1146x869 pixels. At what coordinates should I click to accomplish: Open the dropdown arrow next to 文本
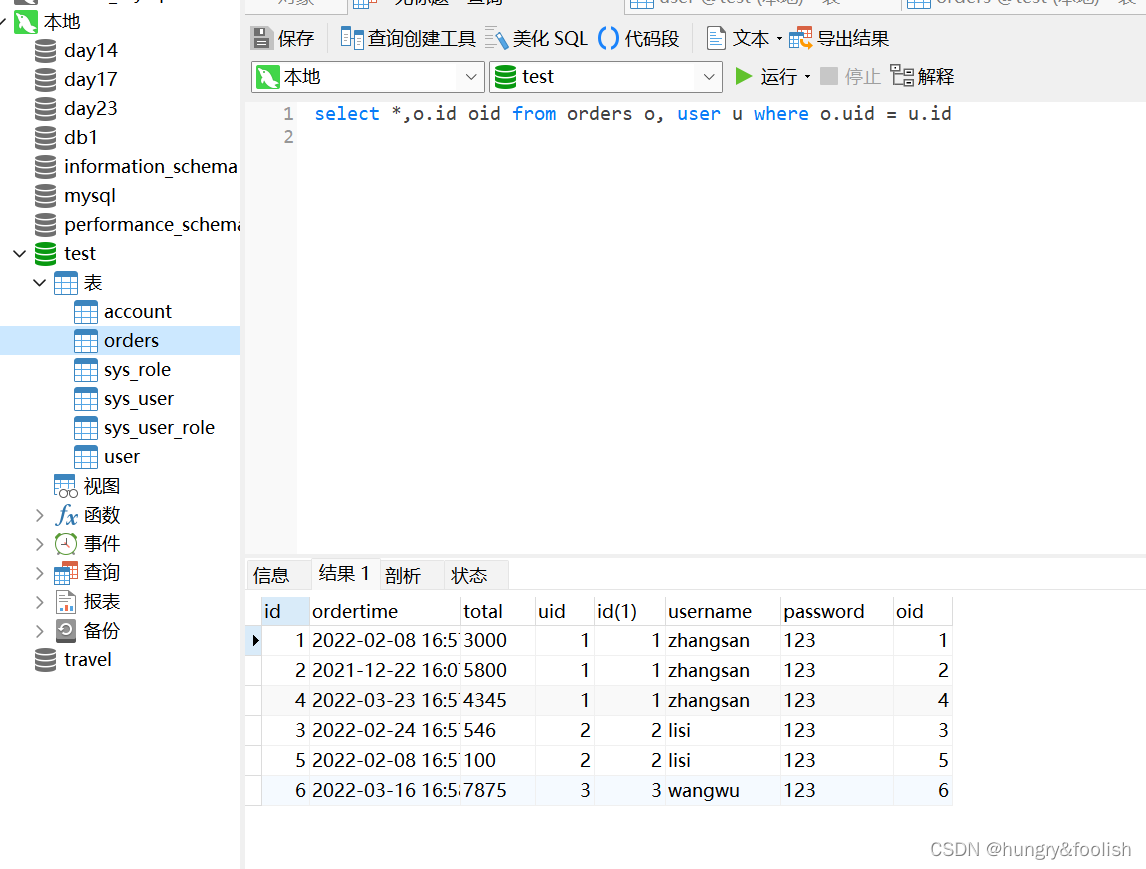[x=779, y=39]
